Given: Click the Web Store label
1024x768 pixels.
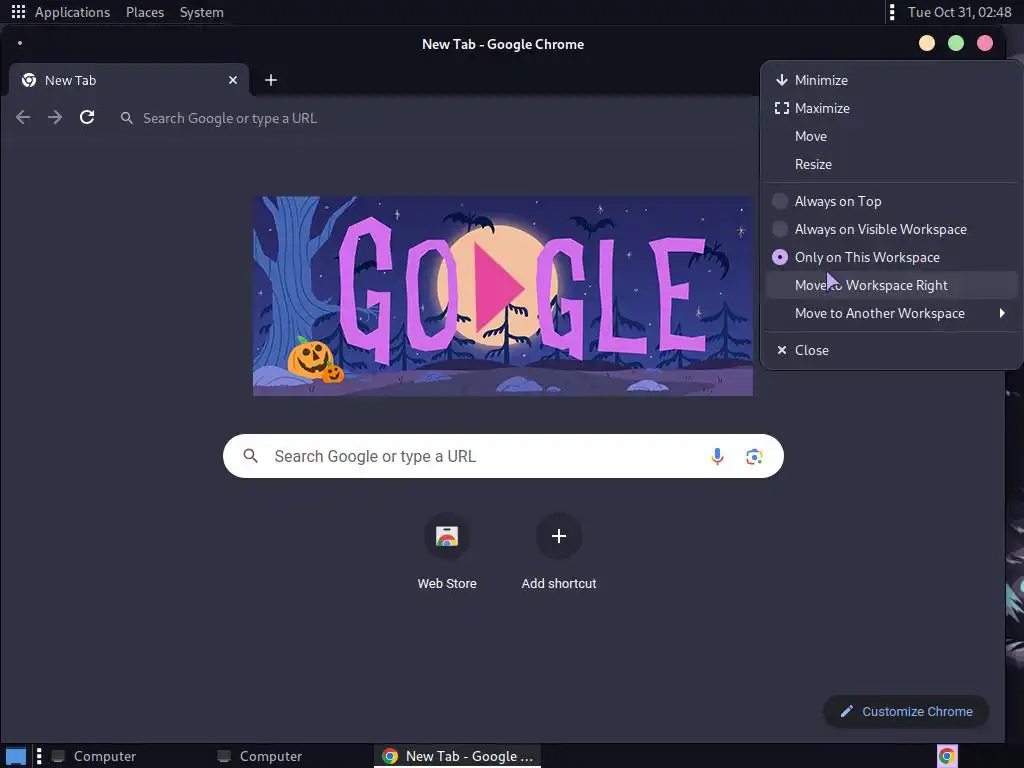Looking at the screenshot, I should [x=447, y=583].
